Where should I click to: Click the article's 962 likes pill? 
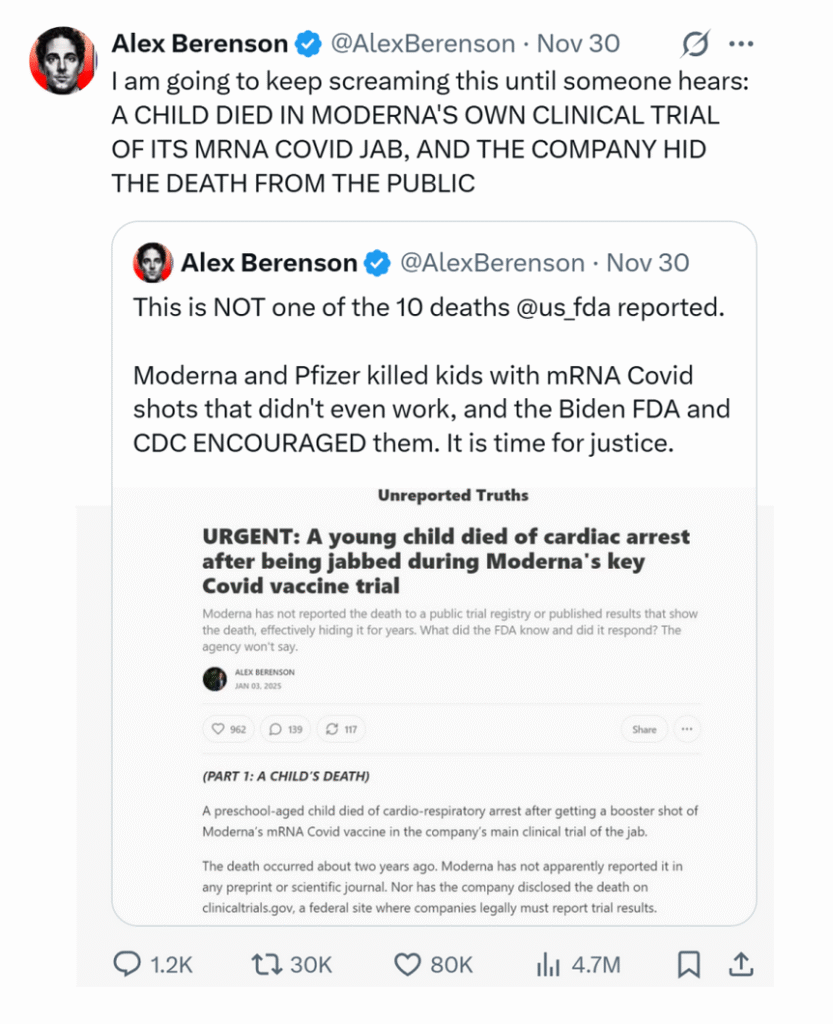tap(228, 729)
